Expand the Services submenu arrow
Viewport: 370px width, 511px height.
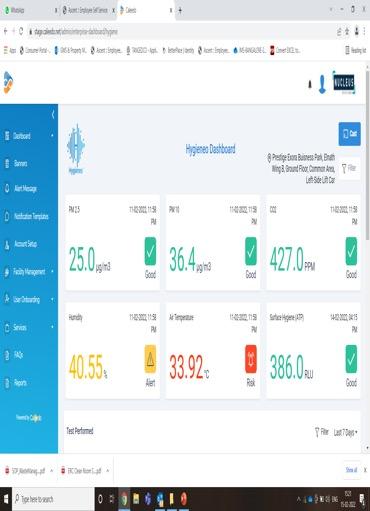(52, 327)
